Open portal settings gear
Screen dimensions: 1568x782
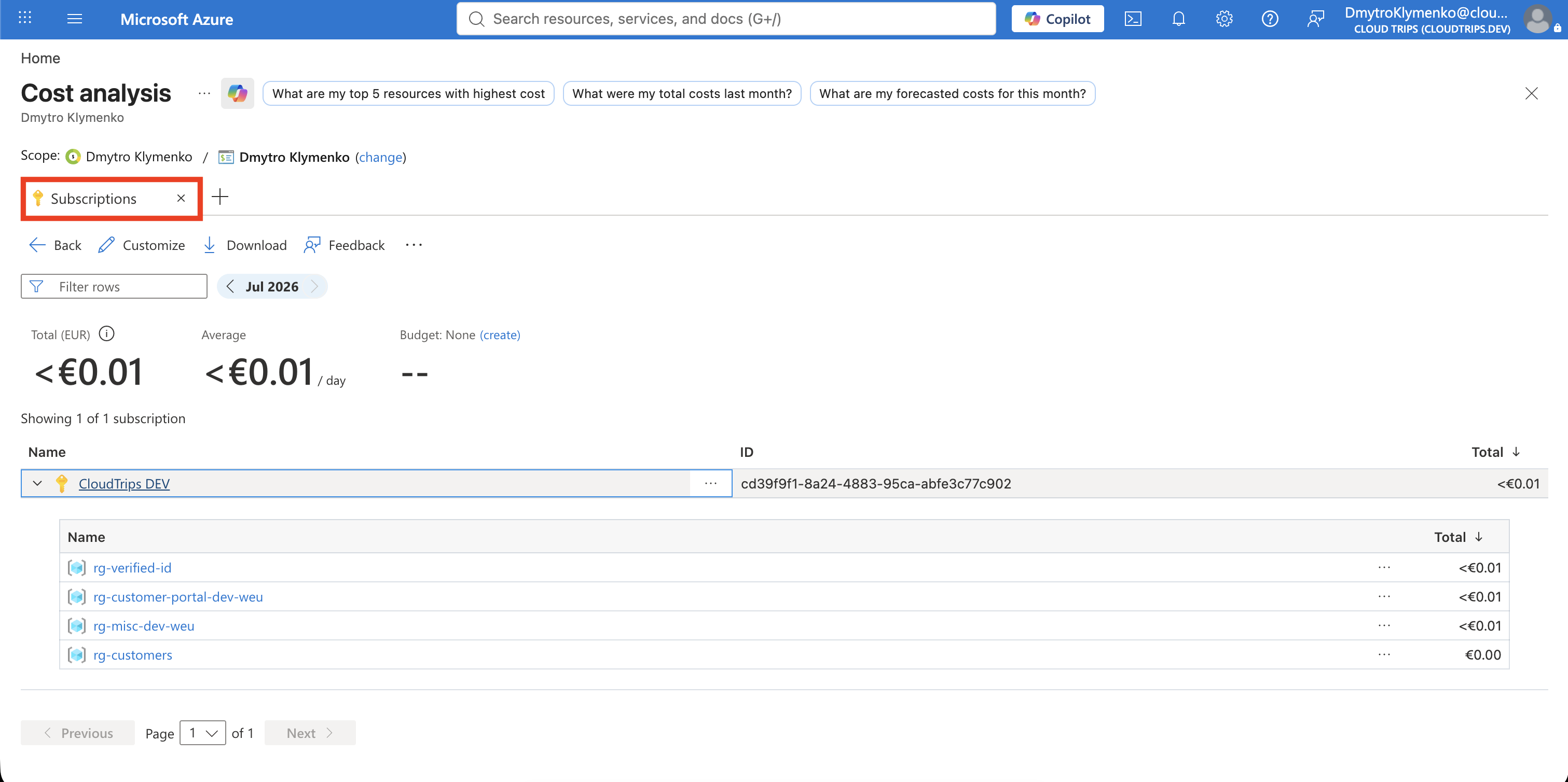[x=1224, y=19]
